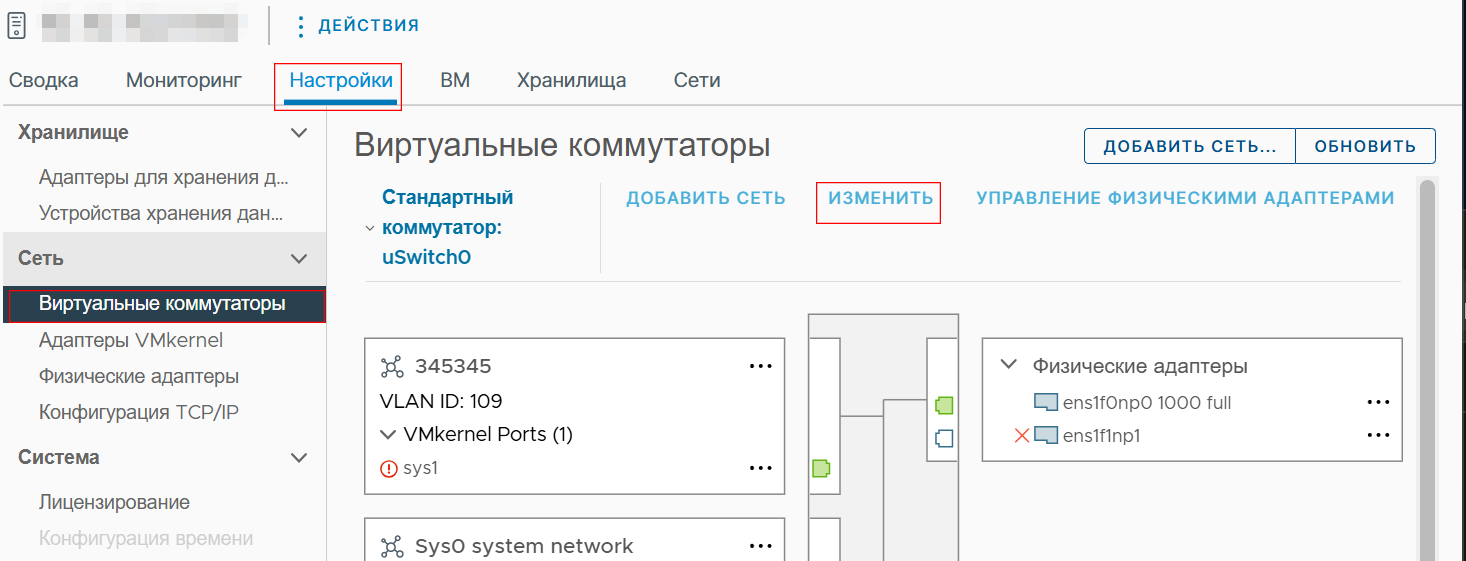Viewport: 1466px width, 561px height.
Task: Click УПРАВЛЕНИЕ ФИЗИЧЕСКИМИ АДАПТЕРАМИ link
Action: [x=1185, y=198]
